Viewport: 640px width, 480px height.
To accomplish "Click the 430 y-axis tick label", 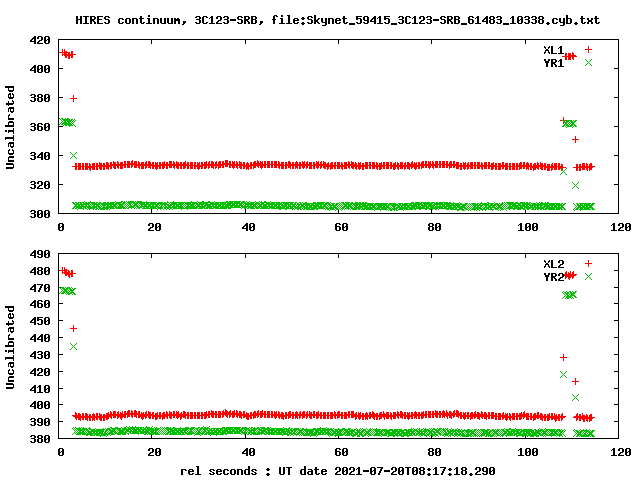I will [x=40, y=355].
